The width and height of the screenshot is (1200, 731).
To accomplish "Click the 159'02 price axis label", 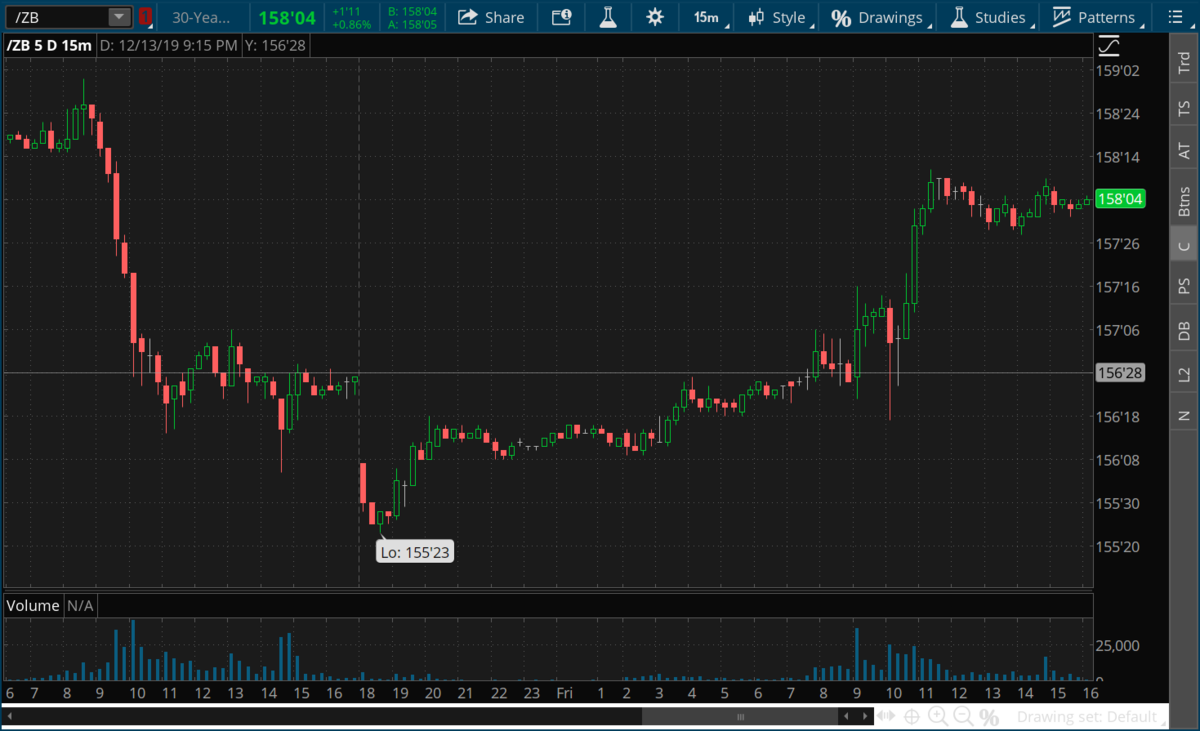I will click(x=1119, y=71).
